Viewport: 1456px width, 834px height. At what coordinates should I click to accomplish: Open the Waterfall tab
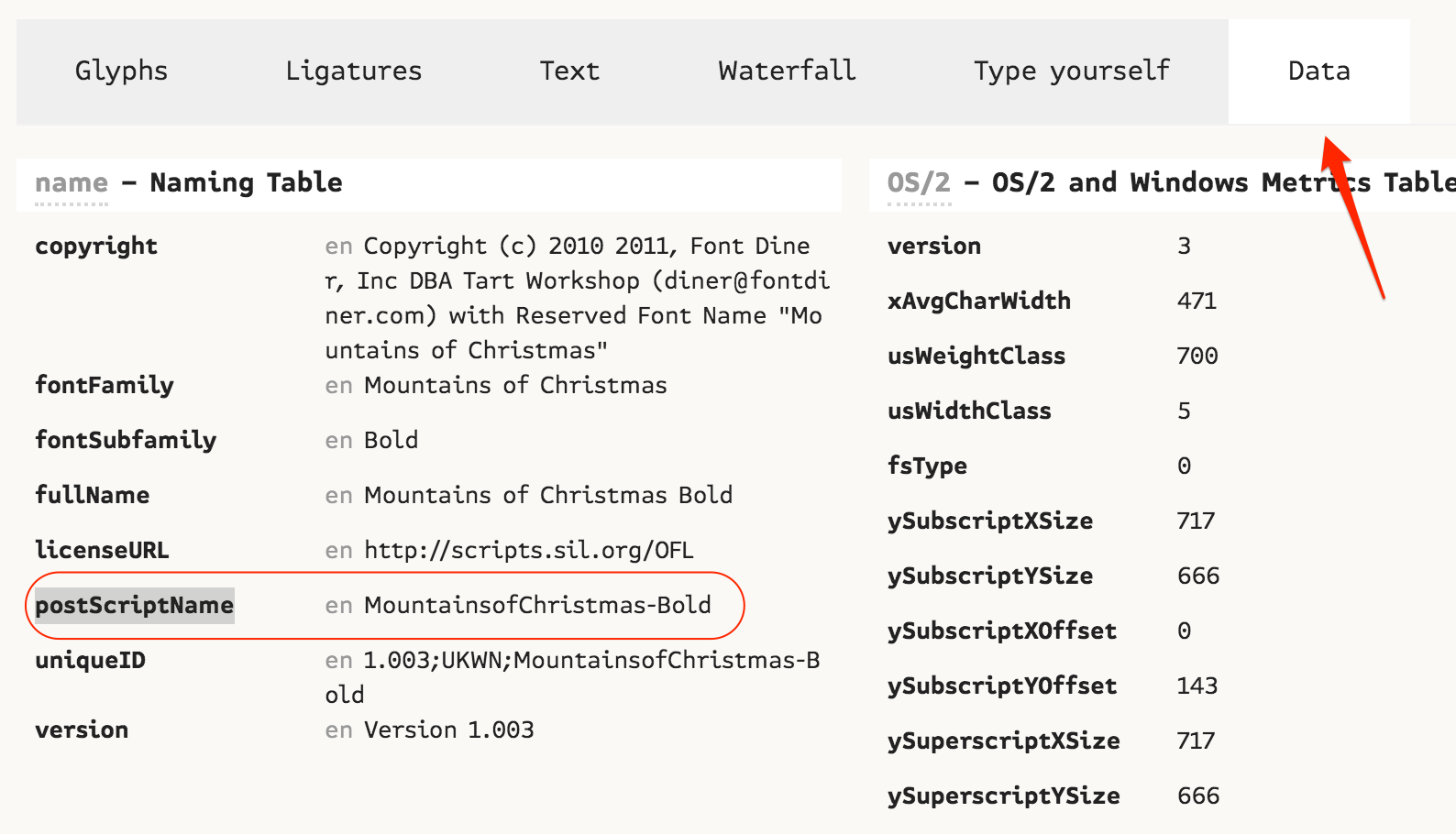(787, 71)
